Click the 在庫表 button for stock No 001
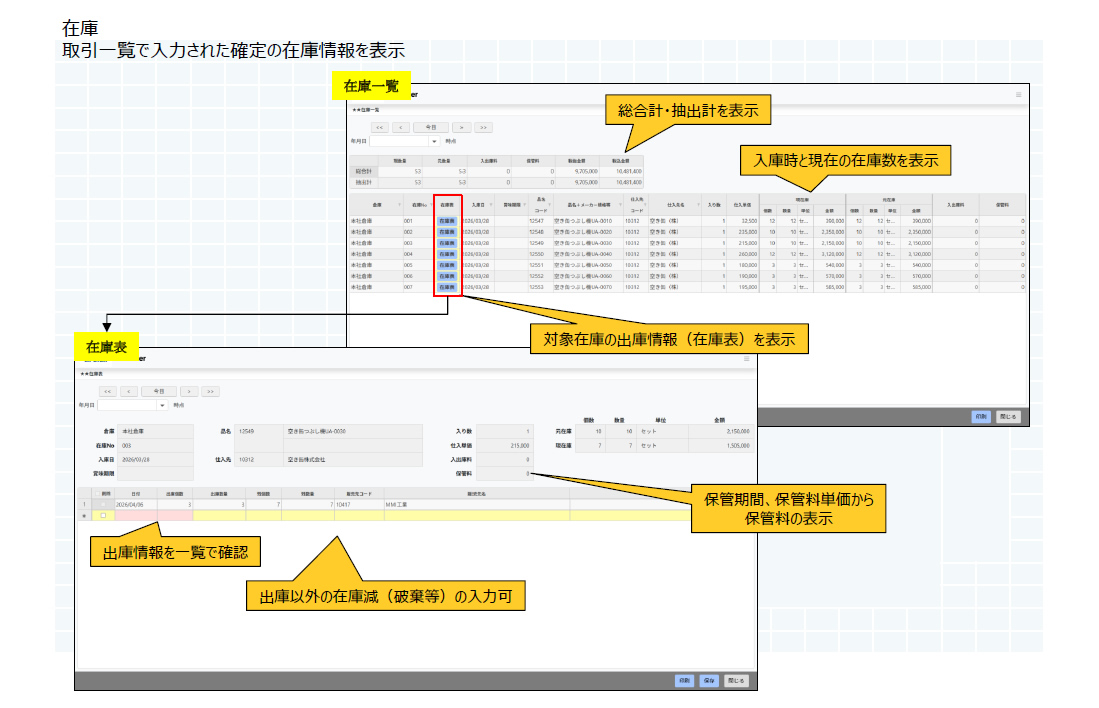 pos(446,220)
